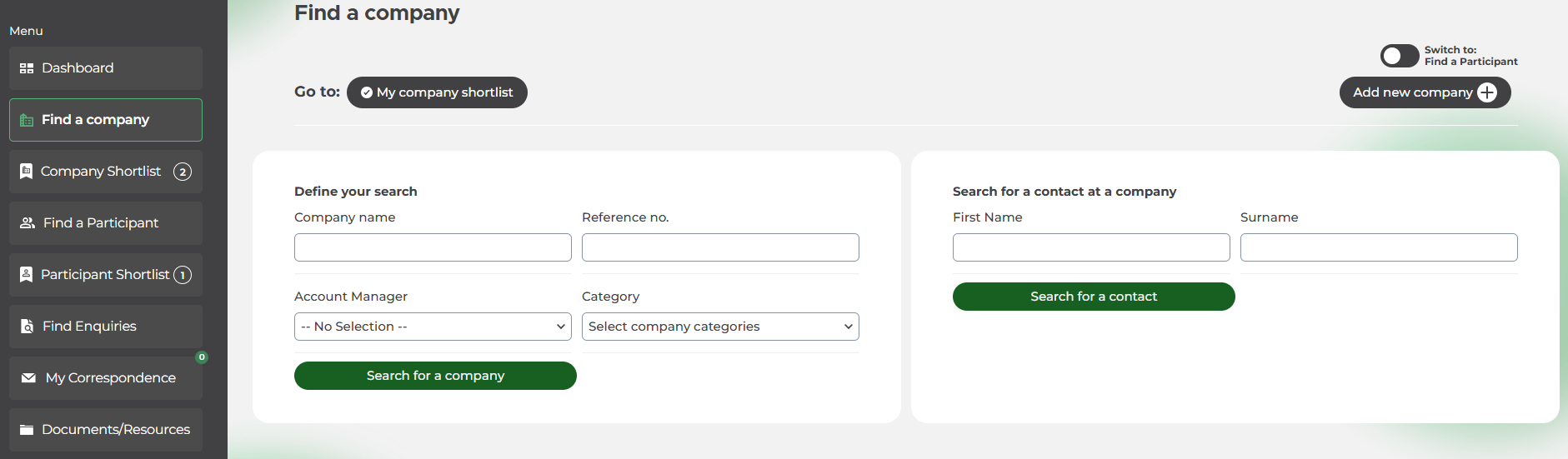This screenshot has width=1568, height=459.
Task: Expand the Select company categories dropdown
Action: click(x=720, y=327)
